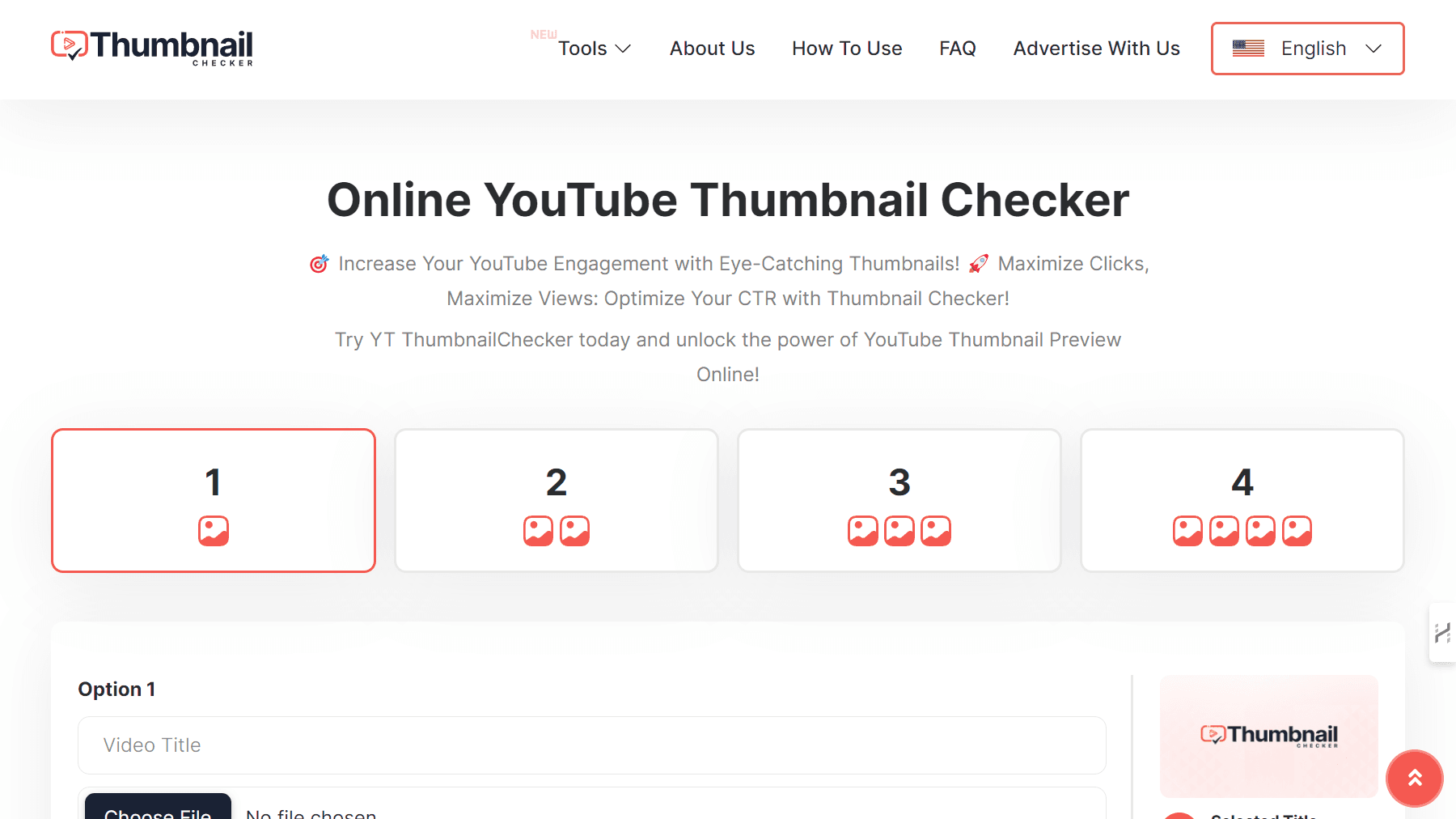Focus the Video Title input field
Screen dimensions: 1456x819
pyautogui.click(x=591, y=745)
